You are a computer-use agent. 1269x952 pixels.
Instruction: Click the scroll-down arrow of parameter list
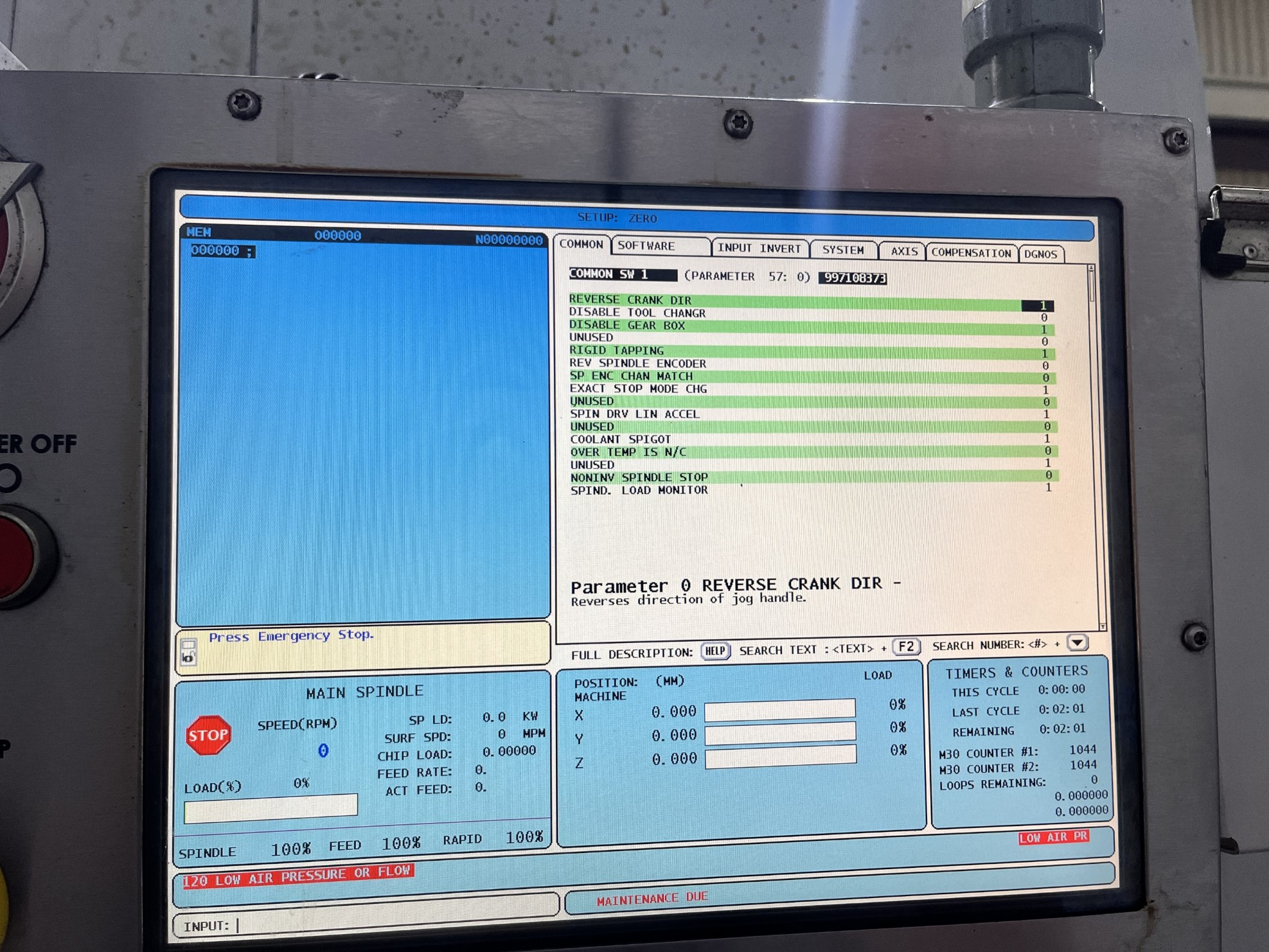pyautogui.click(x=1103, y=626)
